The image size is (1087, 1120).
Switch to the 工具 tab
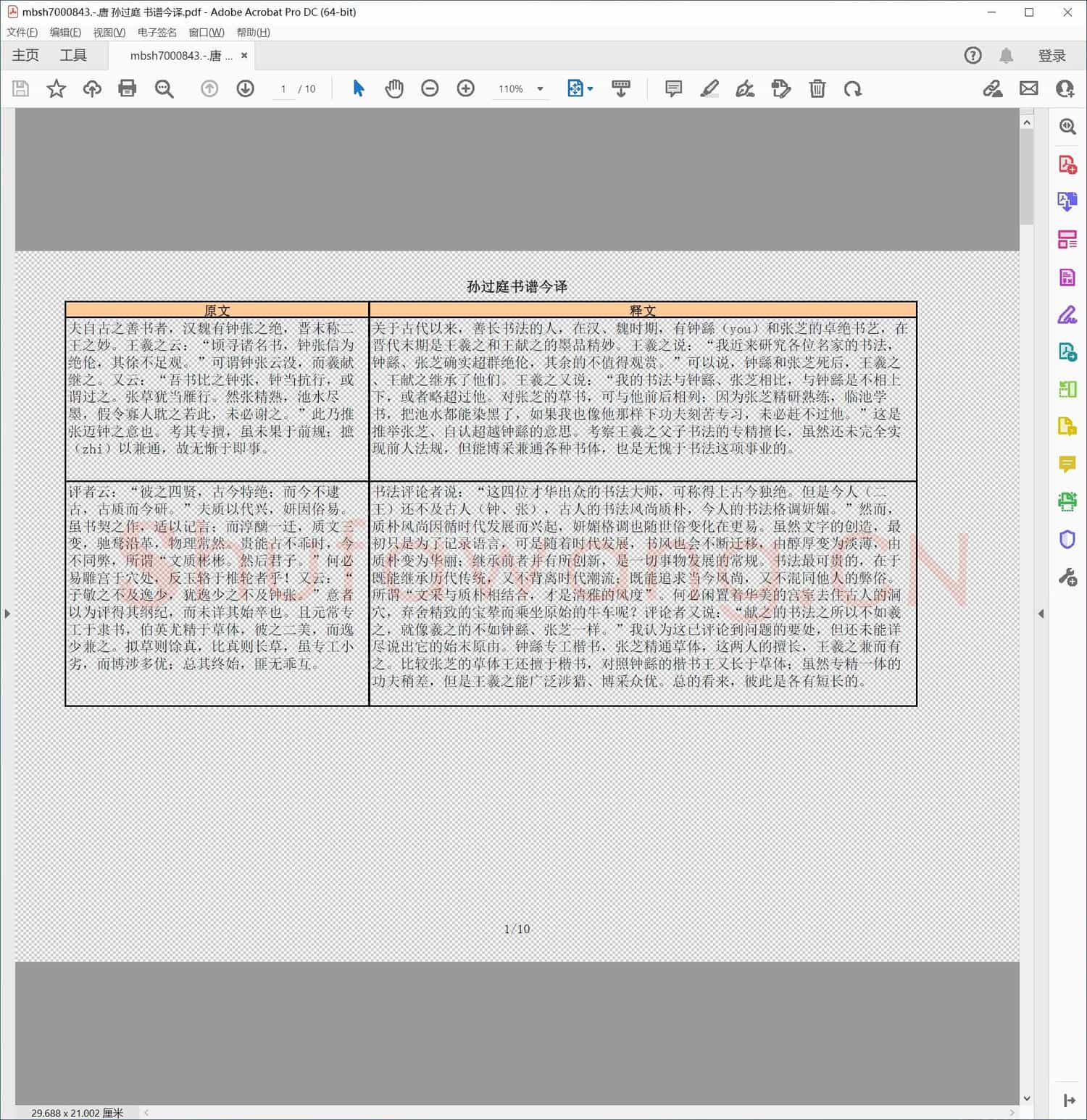click(73, 55)
